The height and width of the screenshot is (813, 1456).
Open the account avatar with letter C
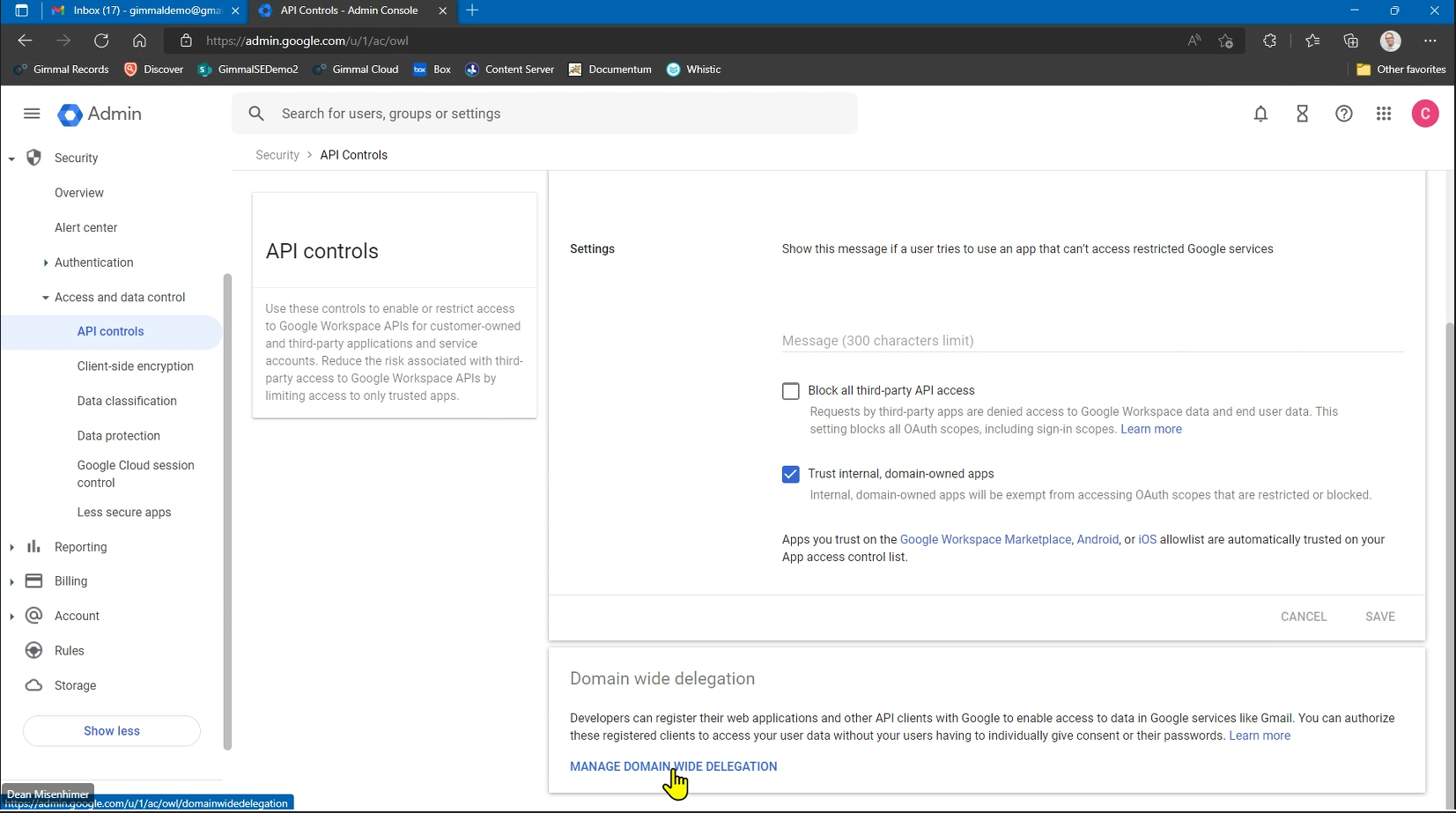click(x=1424, y=114)
